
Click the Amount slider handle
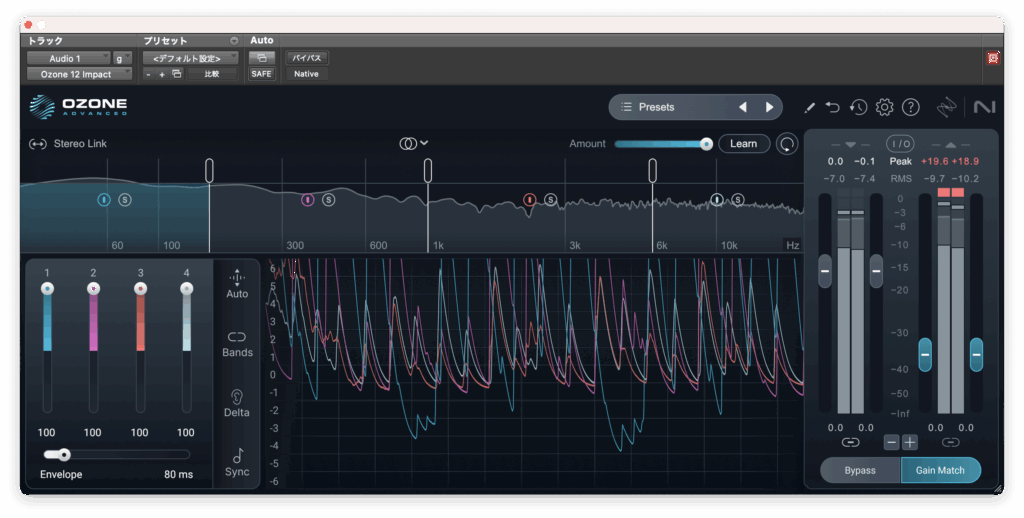point(706,144)
